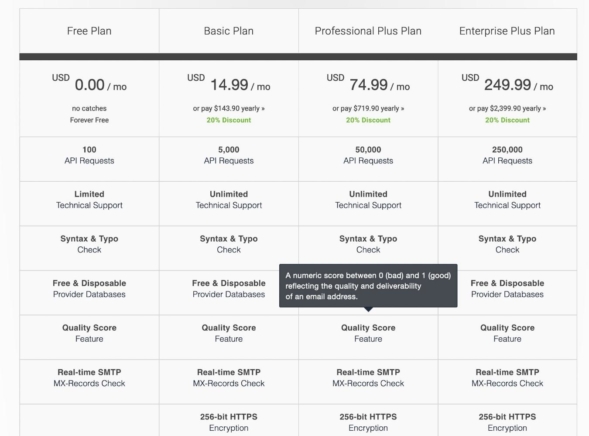Click the Quality Score tooltip box
589x436 pixels.
[x=368, y=286]
